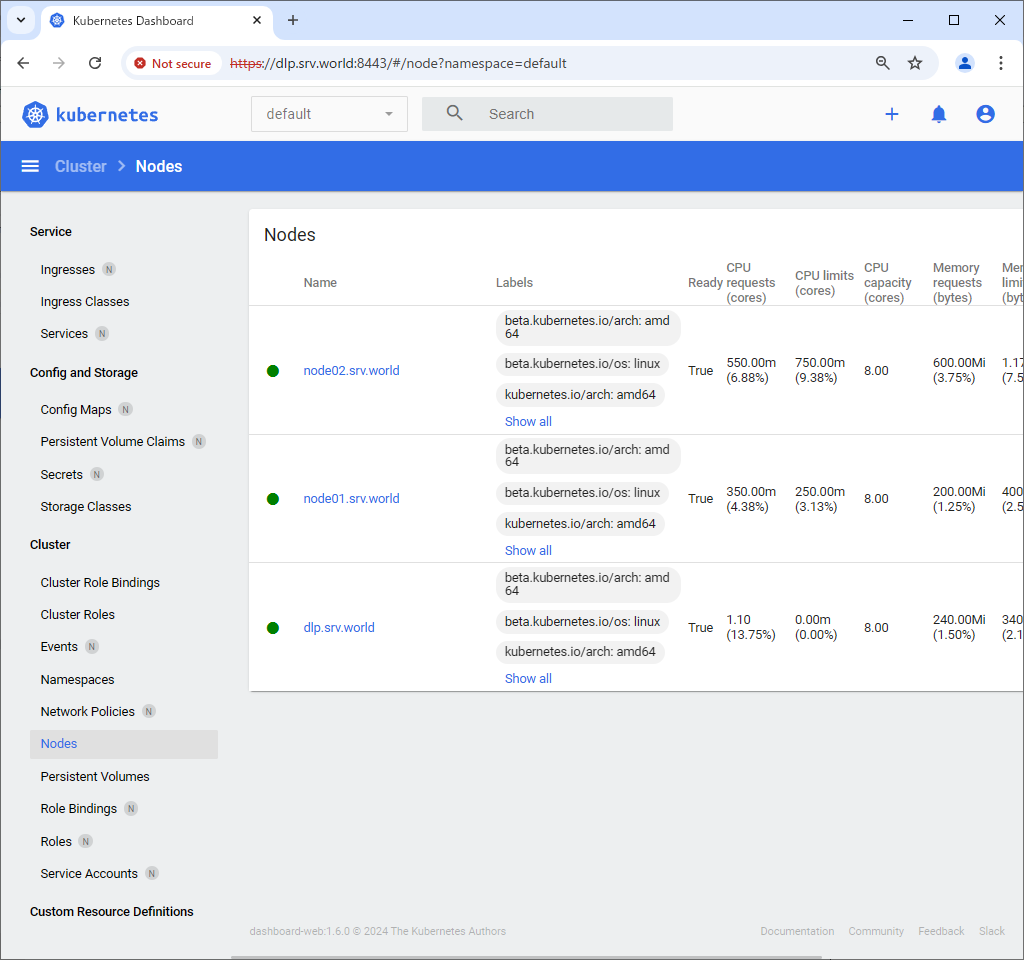Open Network Policies in the sidebar
Viewport: 1024px width, 960px height.
tap(88, 712)
